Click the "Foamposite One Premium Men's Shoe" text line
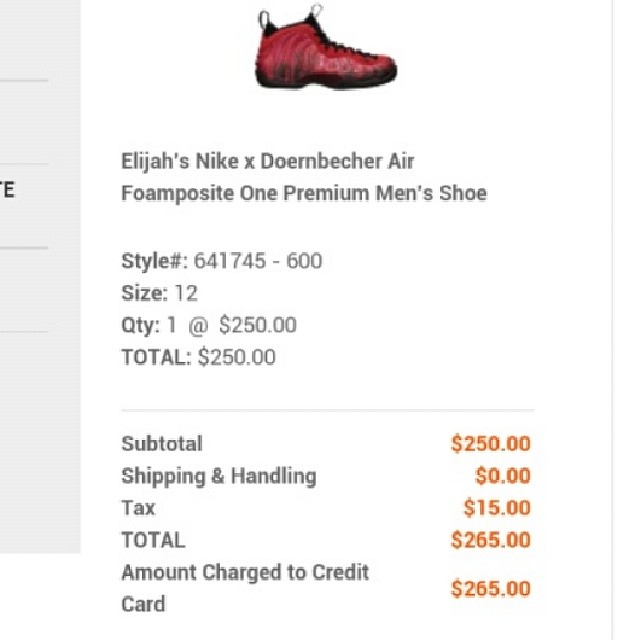640x640 pixels. pos(303,193)
